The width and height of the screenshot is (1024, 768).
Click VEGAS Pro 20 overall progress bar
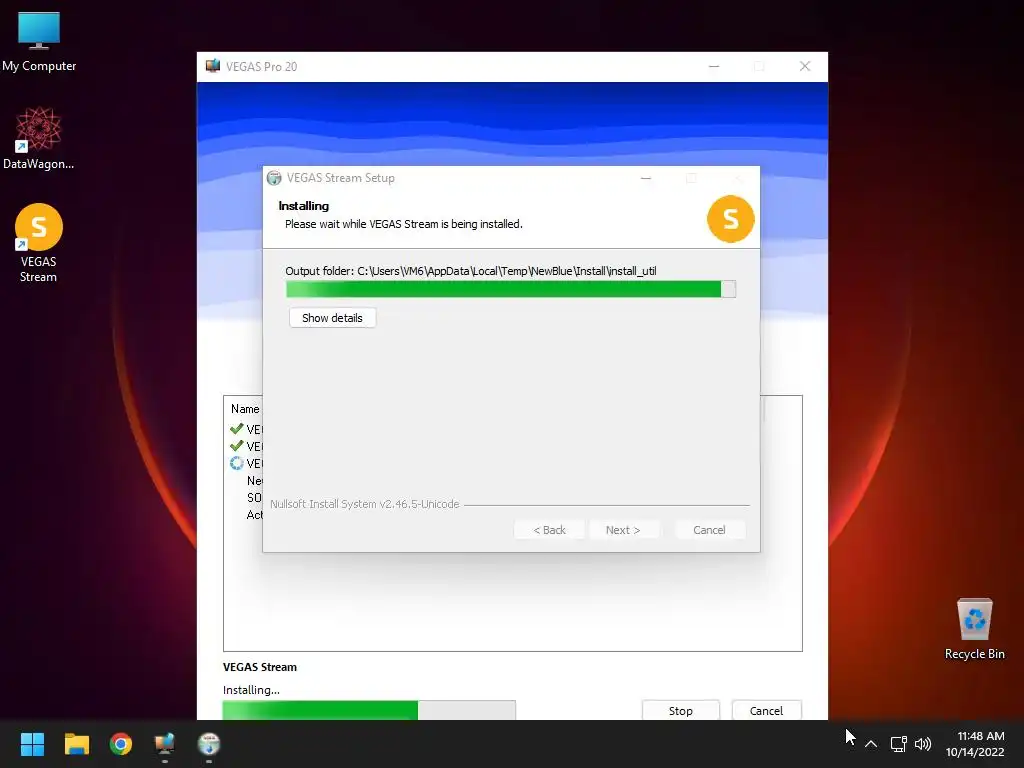point(369,710)
